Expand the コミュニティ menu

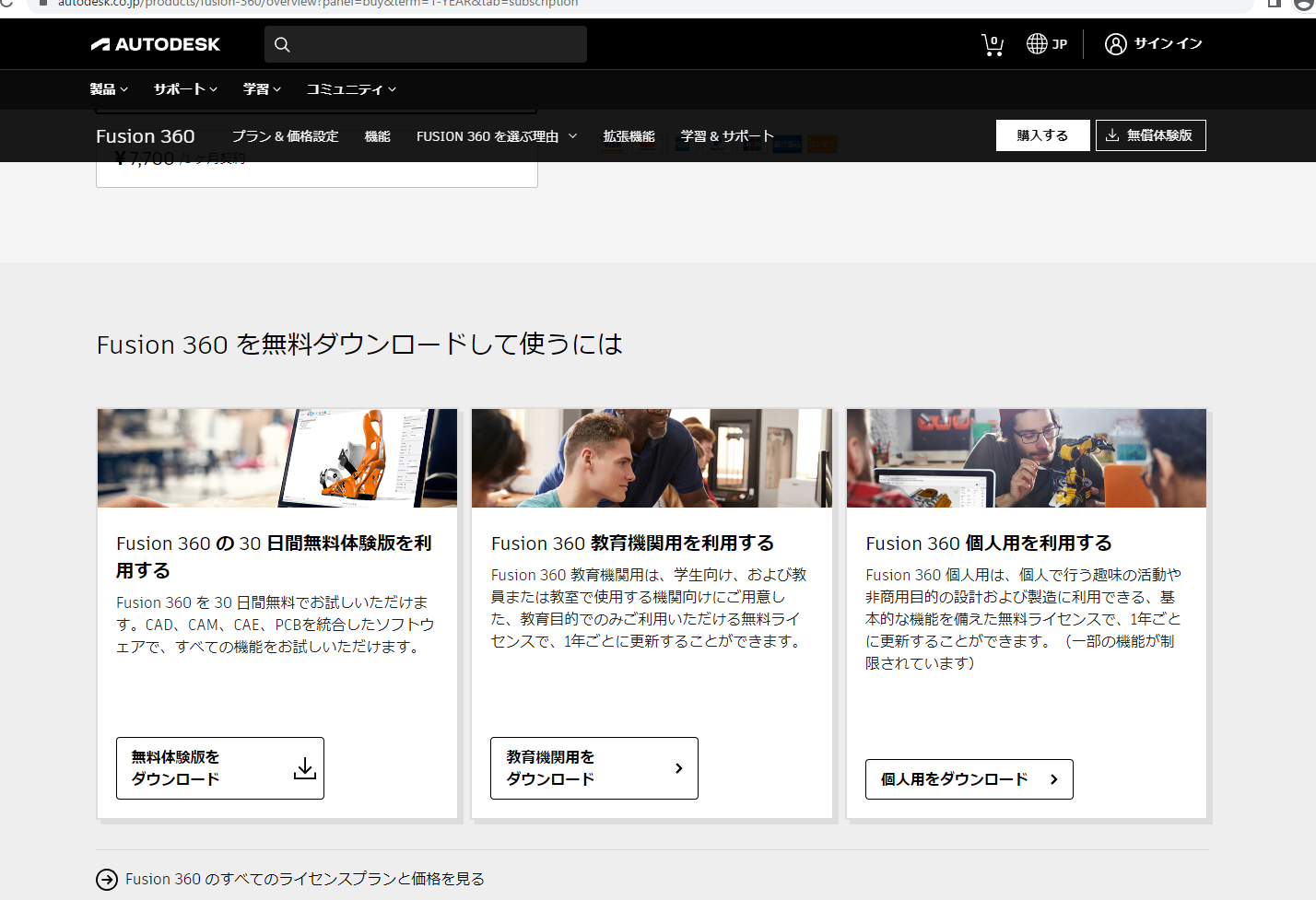(351, 89)
